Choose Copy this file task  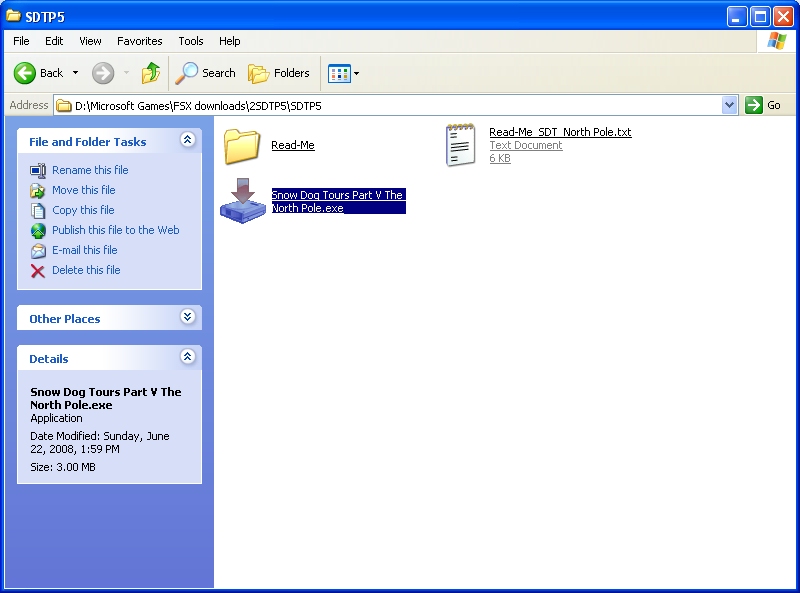(83, 210)
